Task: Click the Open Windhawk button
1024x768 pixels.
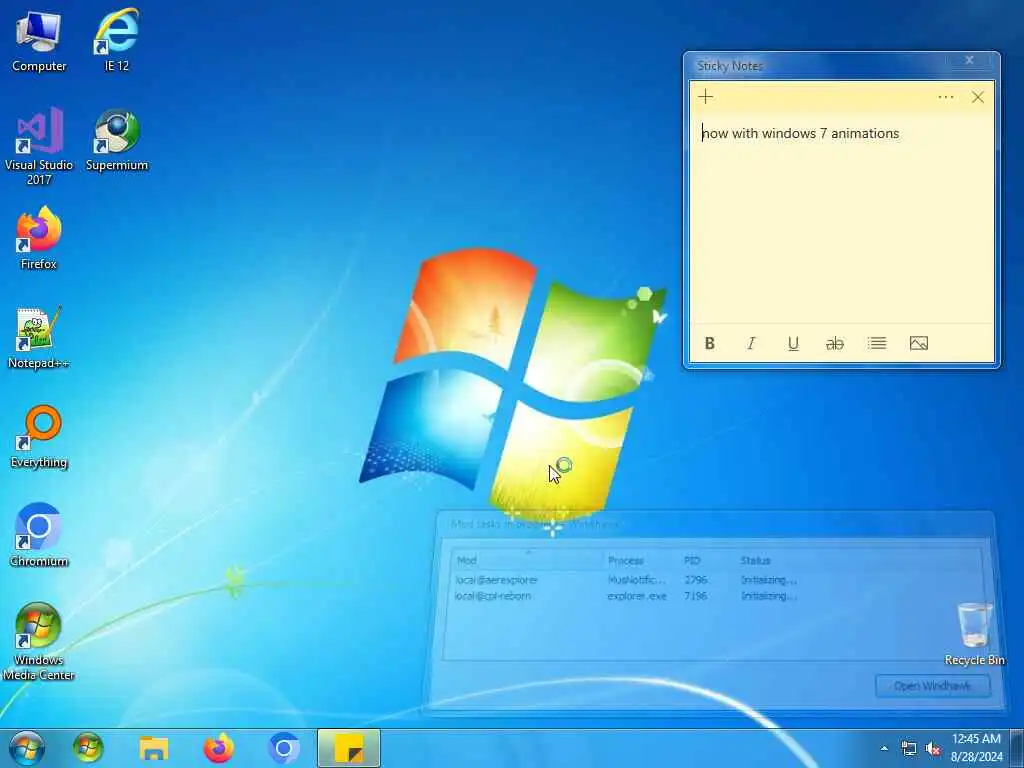Action: (x=933, y=686)
